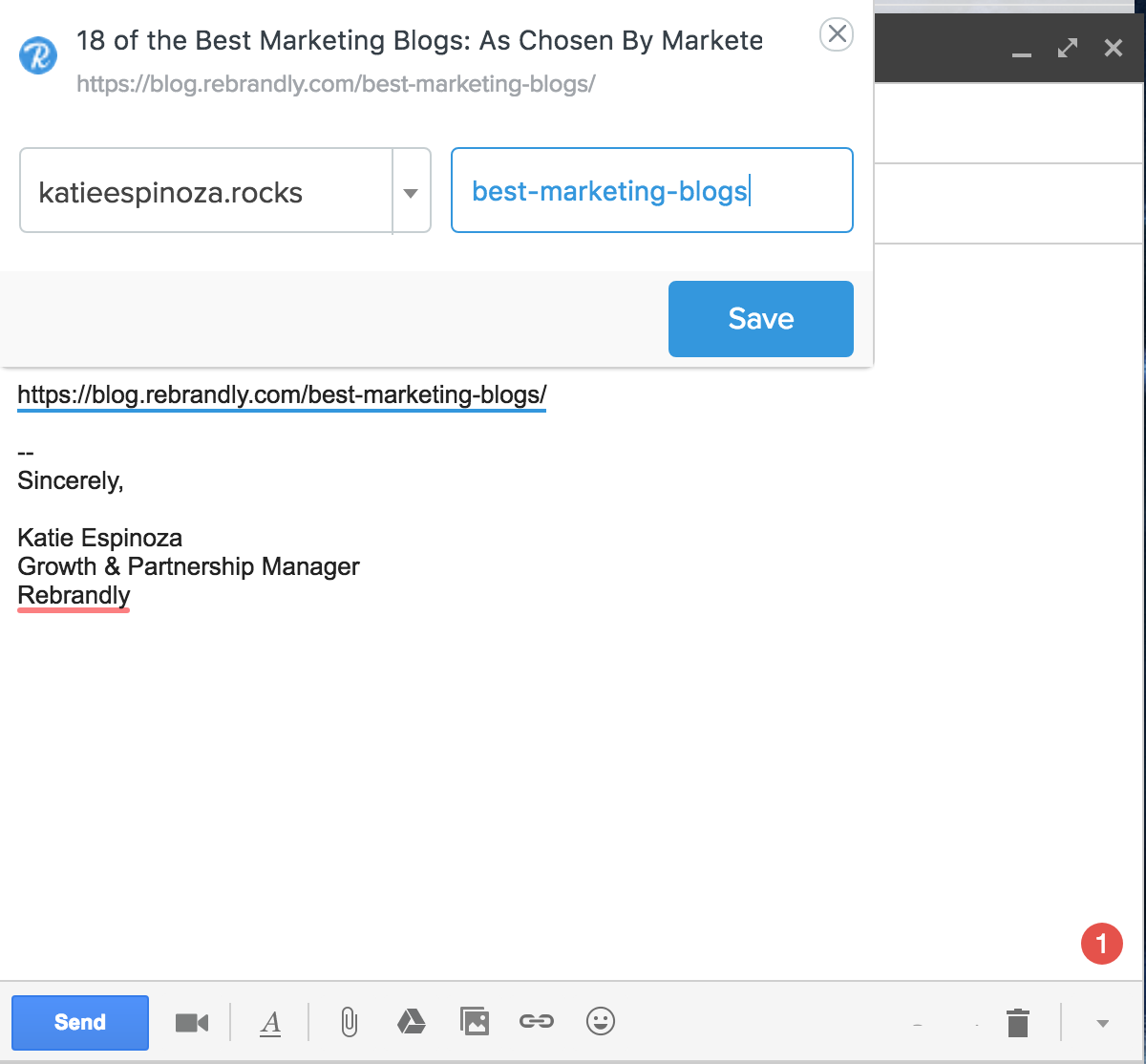Image resolution: width=1146 pixels, height=1064 pixels.
Task: Close the Rebrandly link popup
Action: (837, 35)
